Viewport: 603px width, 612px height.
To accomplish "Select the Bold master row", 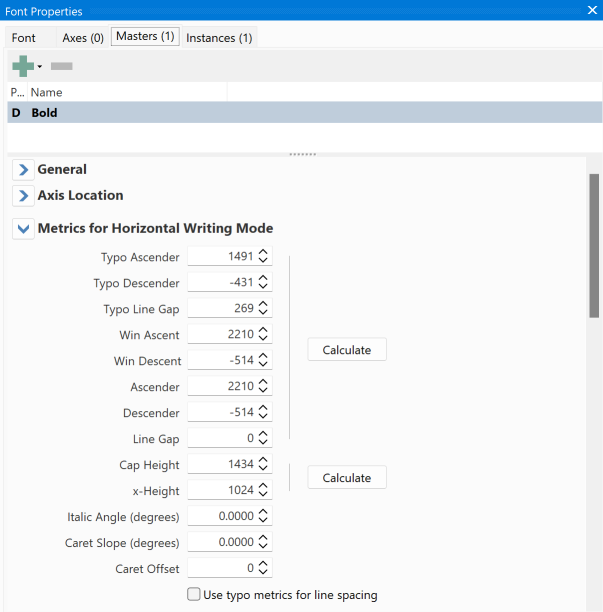I will click(300, 113).
